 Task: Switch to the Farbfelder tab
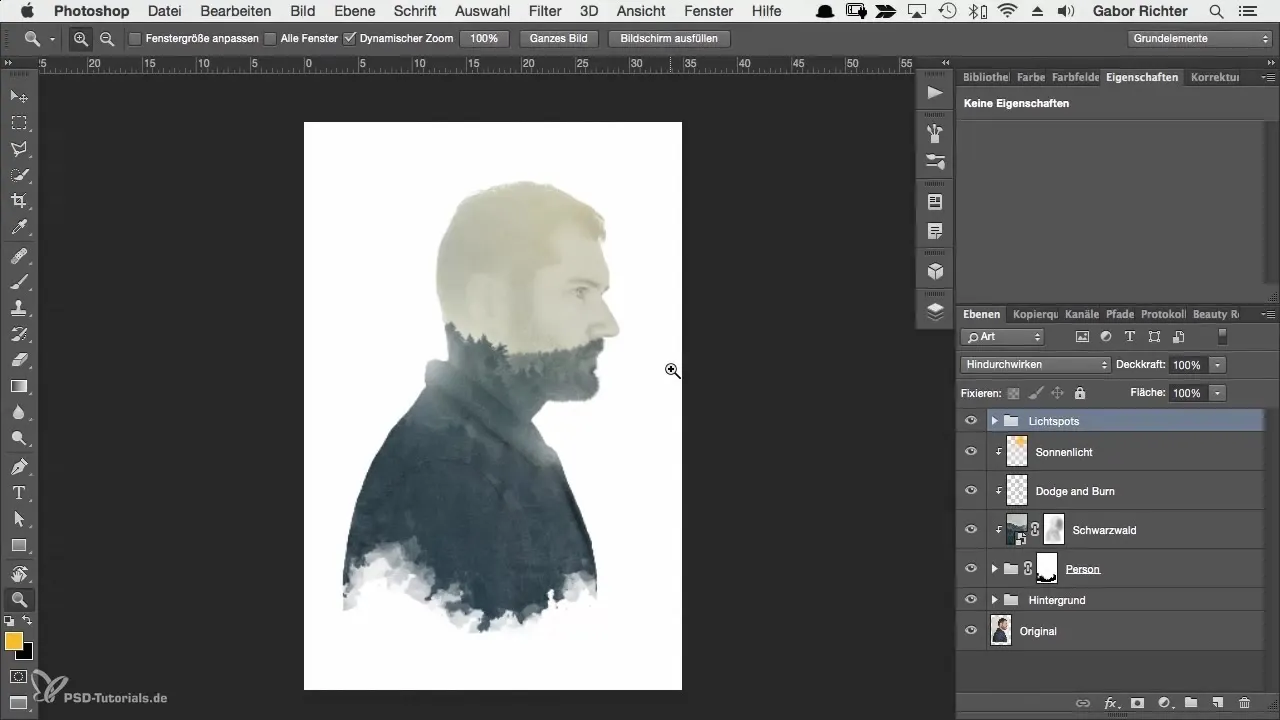tap(1075, 77)
